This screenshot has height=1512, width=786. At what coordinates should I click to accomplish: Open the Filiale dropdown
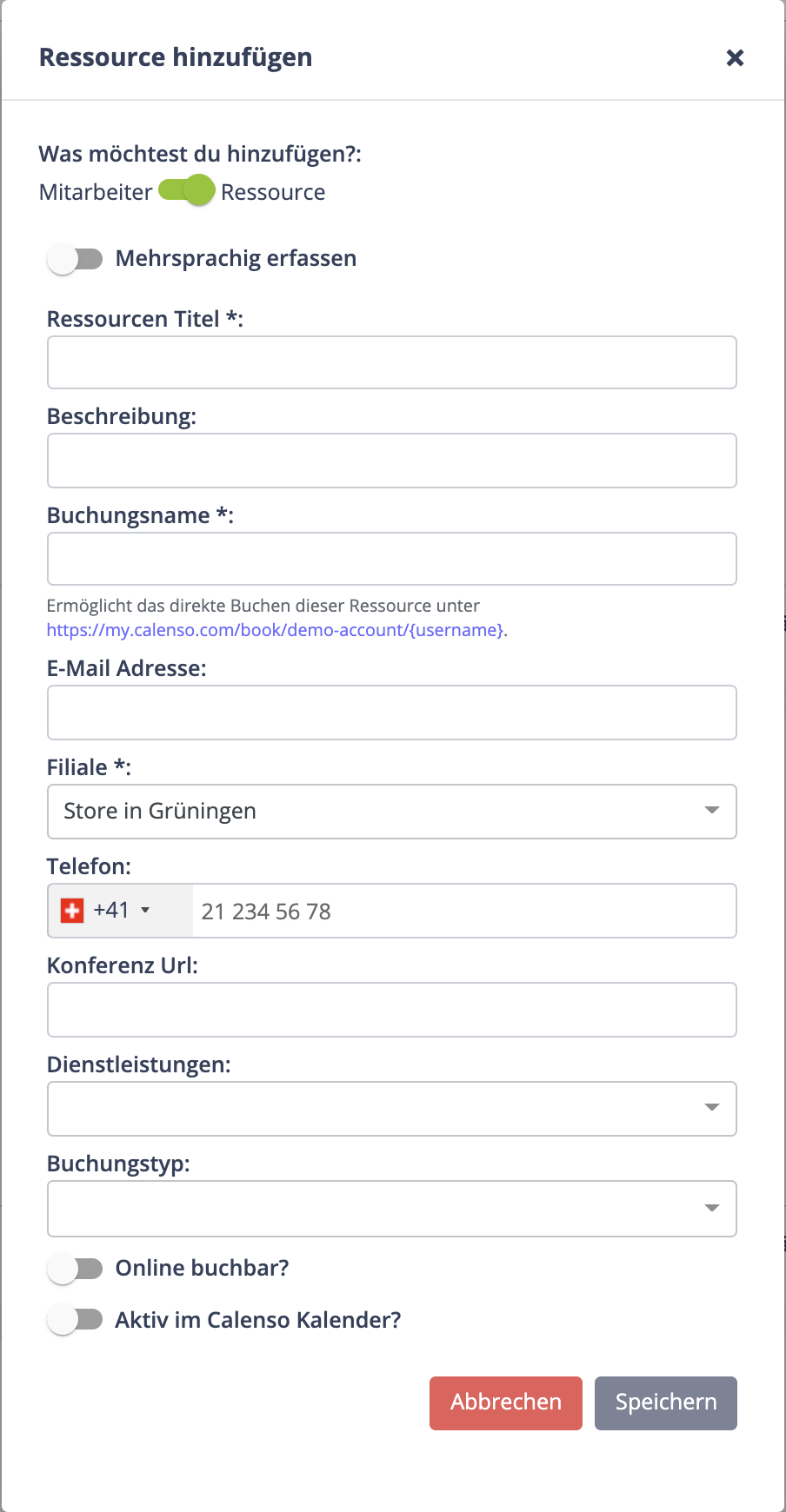click(392, 812)
